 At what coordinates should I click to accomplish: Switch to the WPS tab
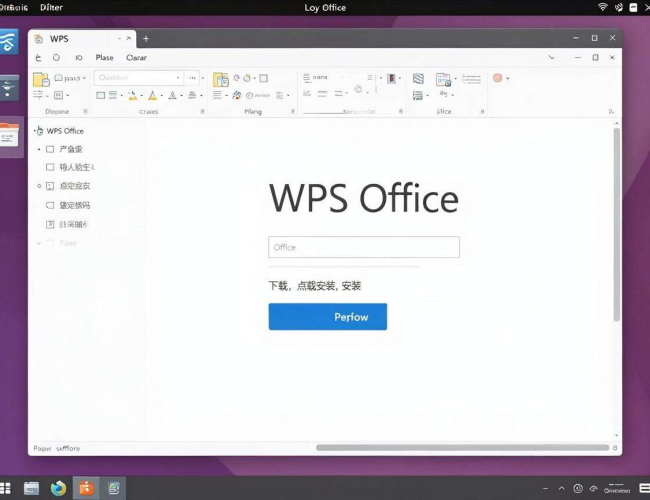point(82,39)
